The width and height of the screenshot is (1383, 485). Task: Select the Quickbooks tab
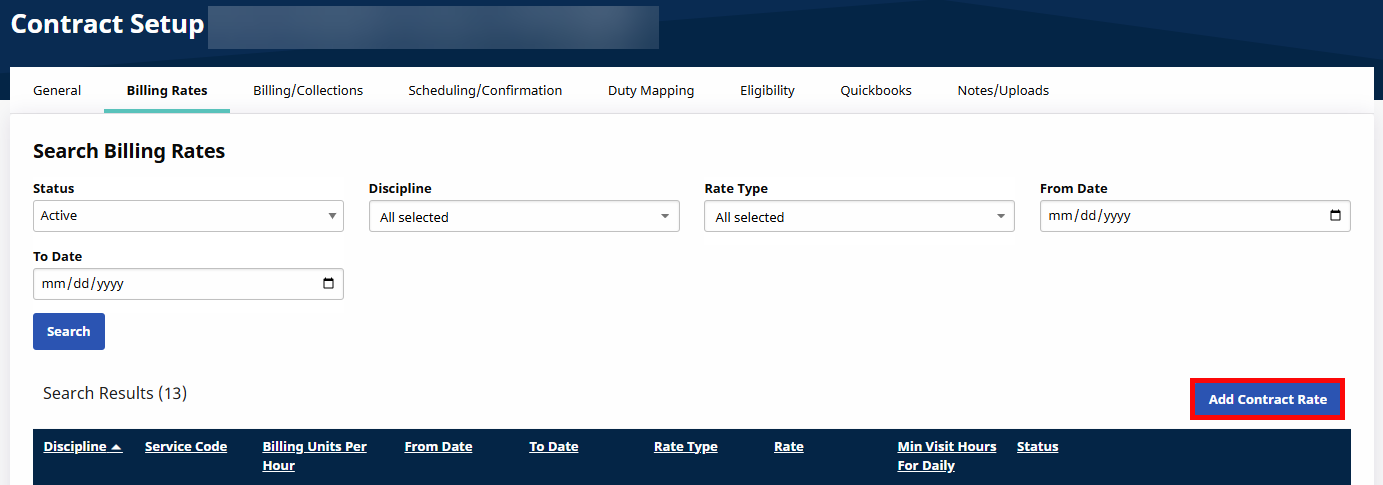point(876,91)
